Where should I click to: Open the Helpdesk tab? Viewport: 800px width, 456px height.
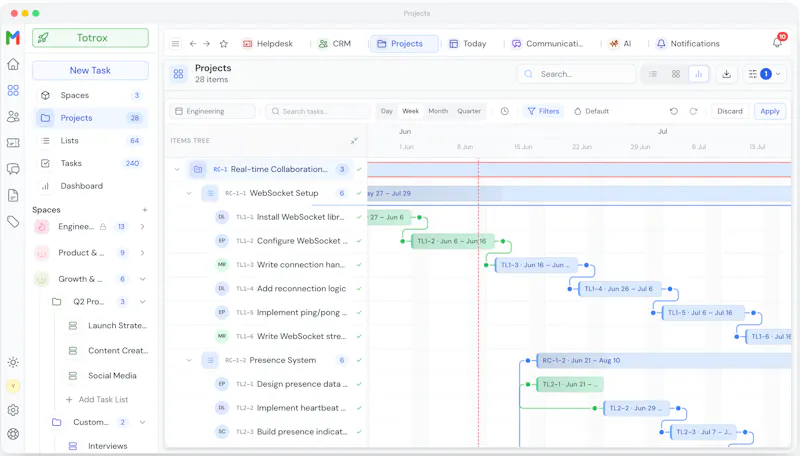coord(268,44)
